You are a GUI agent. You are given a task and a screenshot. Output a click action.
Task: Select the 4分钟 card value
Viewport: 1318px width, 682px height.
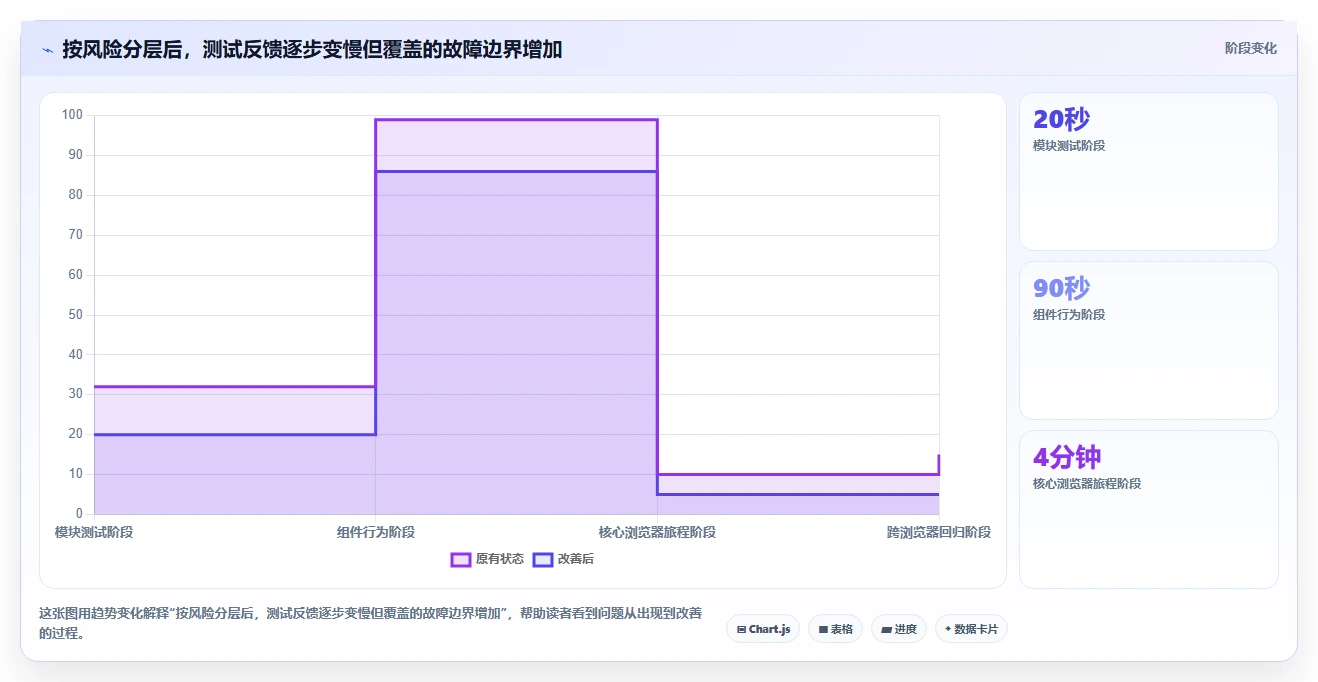(1067, 458)
